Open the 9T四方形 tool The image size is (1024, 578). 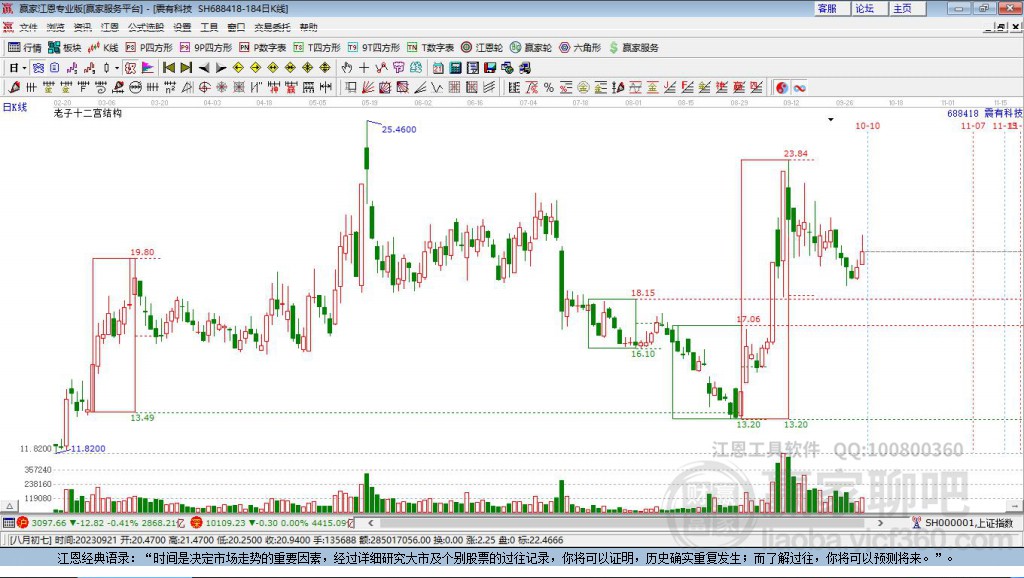(374, 48)
